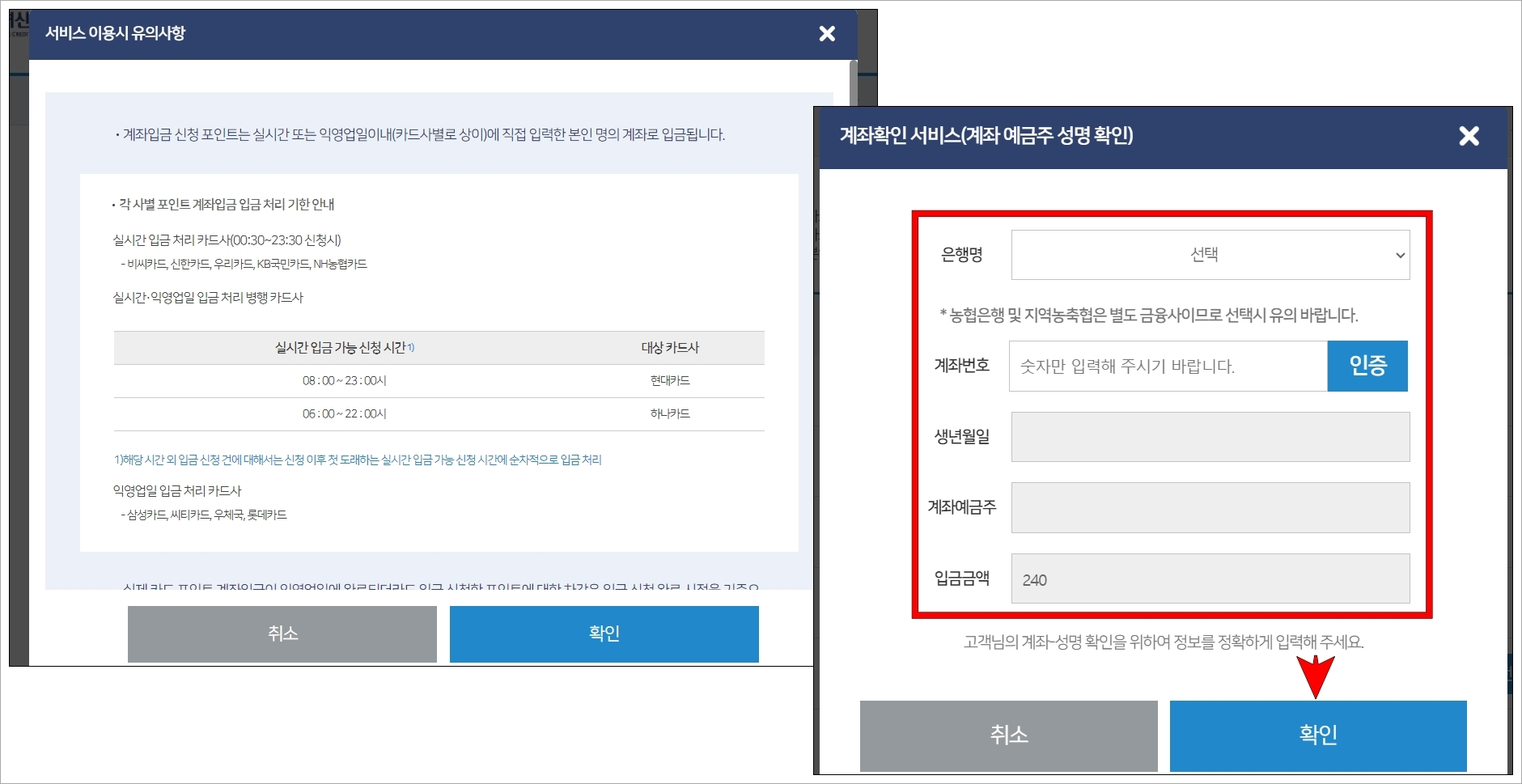Click the 계좌번호 account number input field
The image size is (1522, 784).
tap(1168, 366)
